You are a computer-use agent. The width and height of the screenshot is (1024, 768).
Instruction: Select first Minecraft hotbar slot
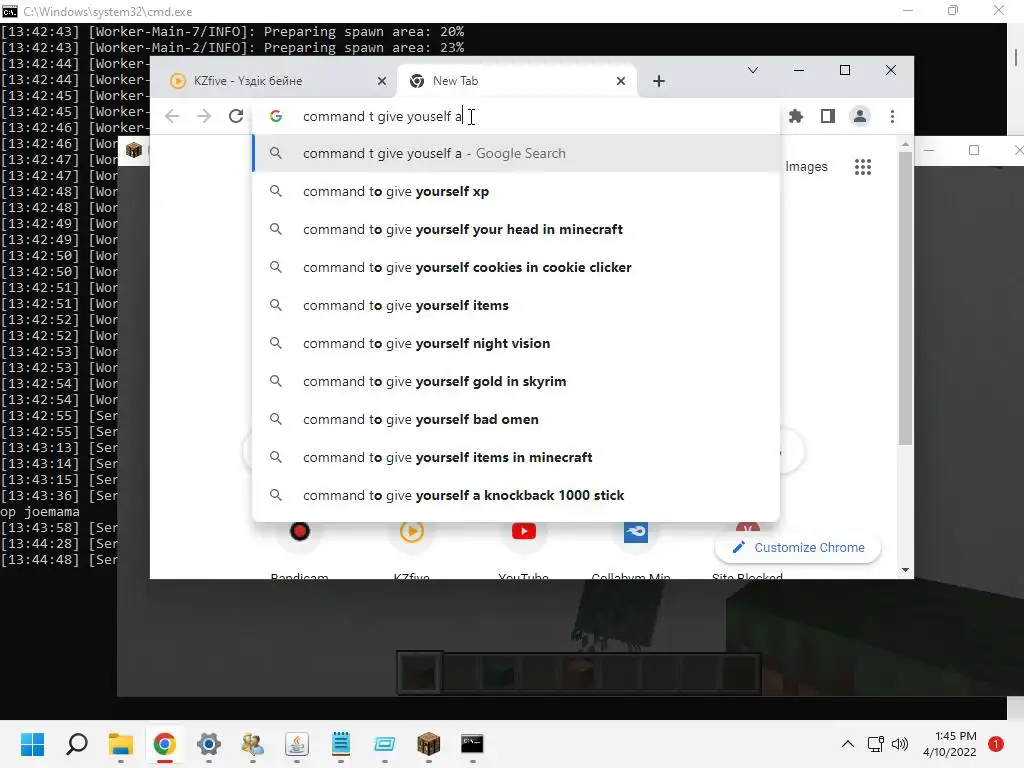pos(420,672)
